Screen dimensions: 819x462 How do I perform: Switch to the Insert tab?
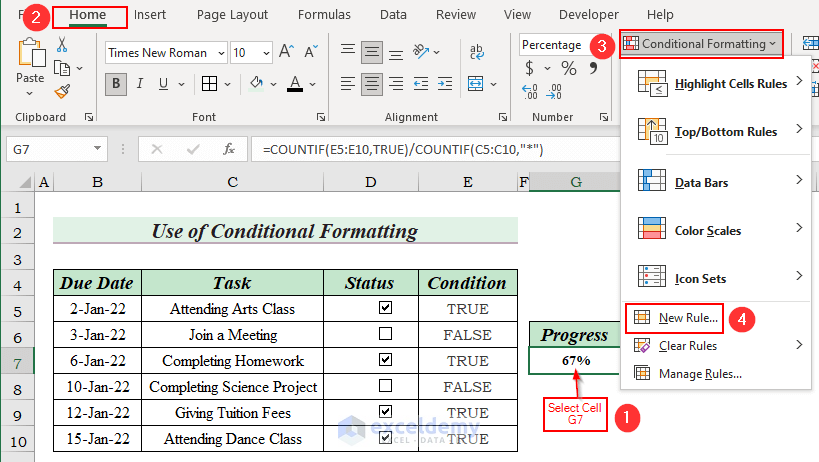pos(149,15)
